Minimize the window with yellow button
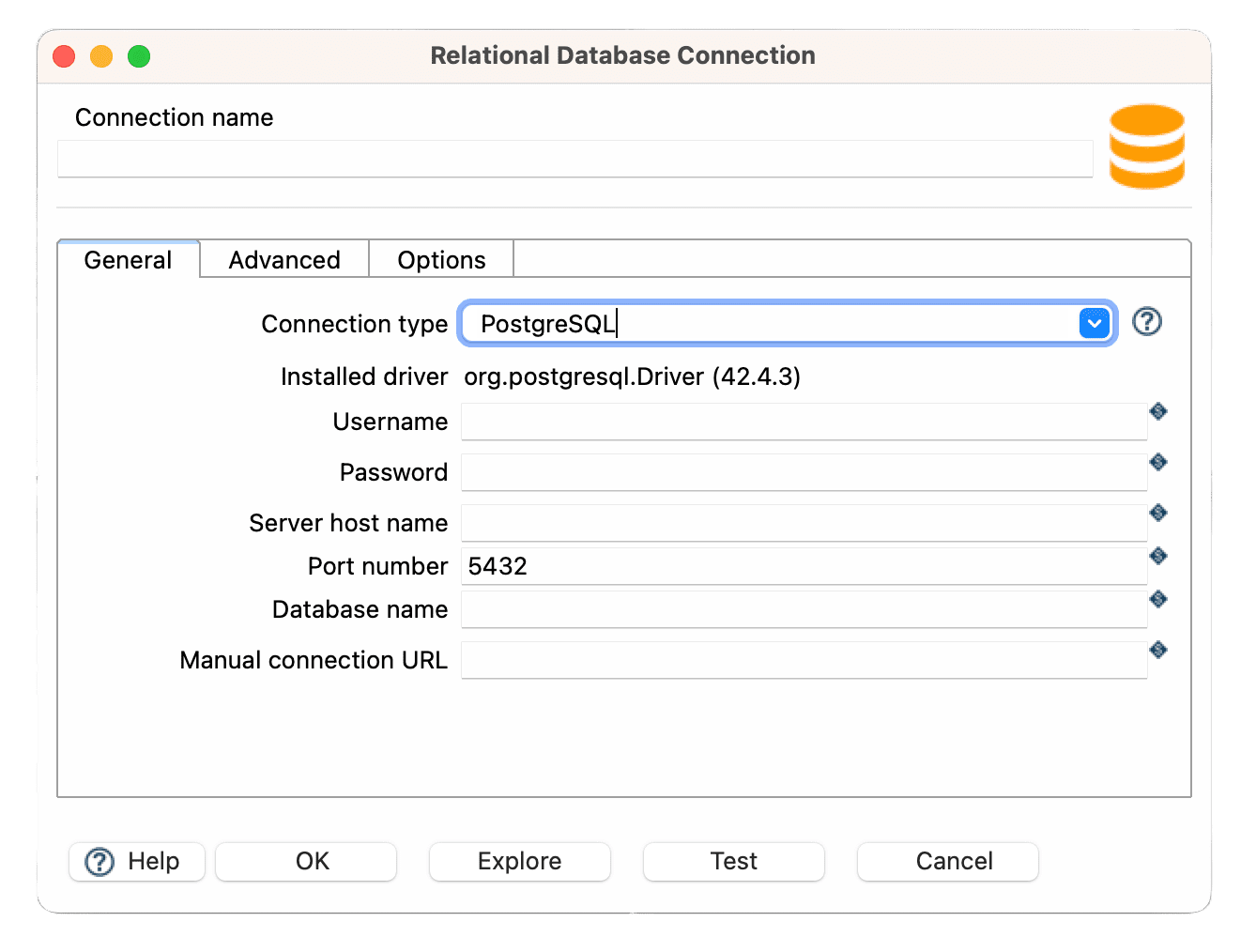Image resolution: width=1256 pixels, height=952 pixels. (101, 56)
